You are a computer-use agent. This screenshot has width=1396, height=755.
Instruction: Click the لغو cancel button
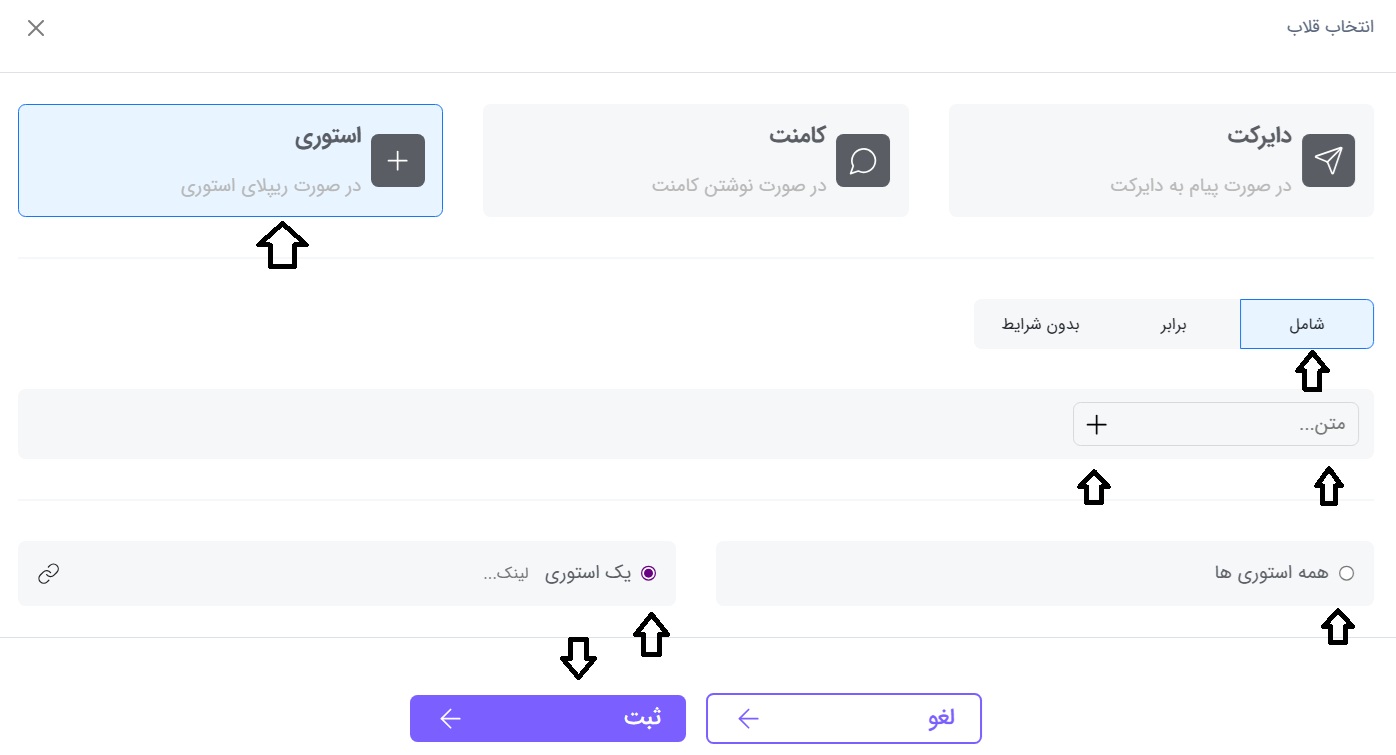[843, 718]
